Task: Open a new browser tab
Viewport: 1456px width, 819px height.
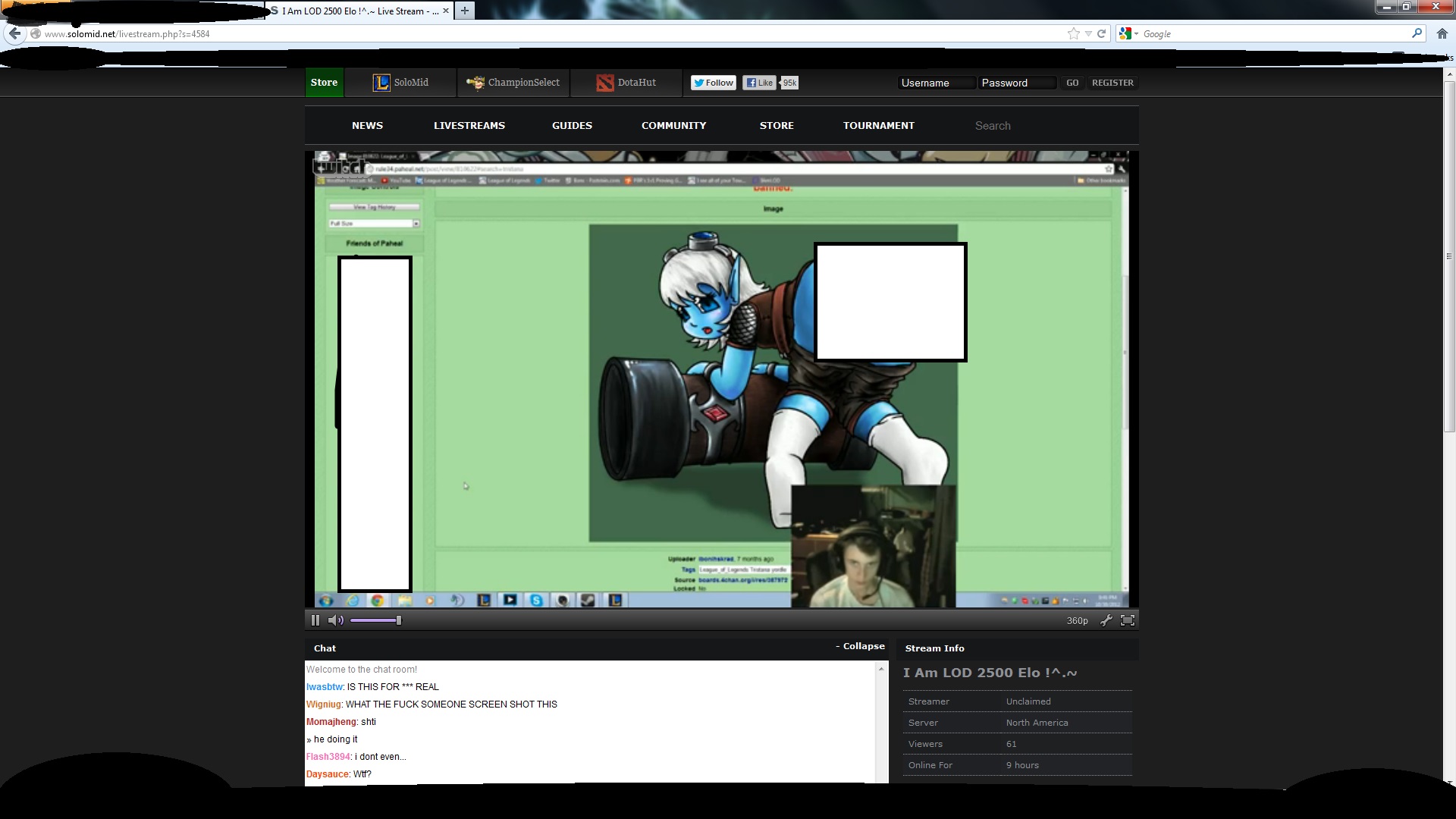Action: [x=465, y=11]
